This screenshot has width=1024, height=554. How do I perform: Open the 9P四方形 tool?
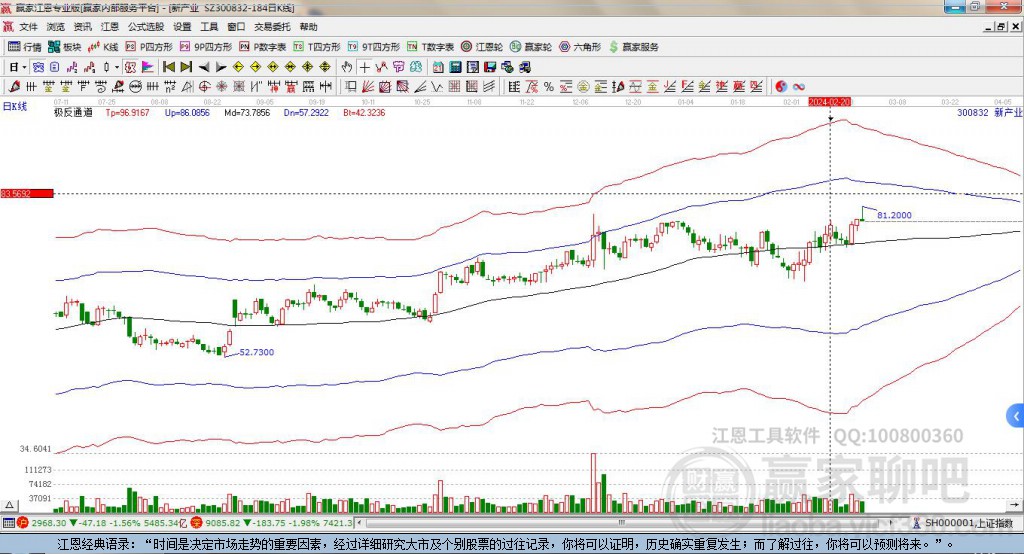[206, 47]
